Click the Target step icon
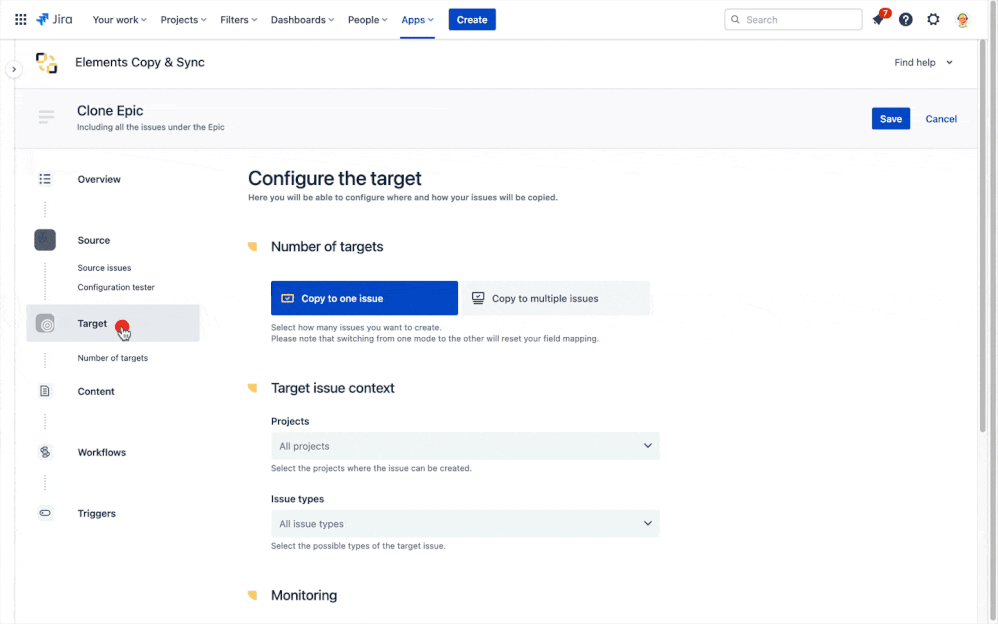 point(45,323)
